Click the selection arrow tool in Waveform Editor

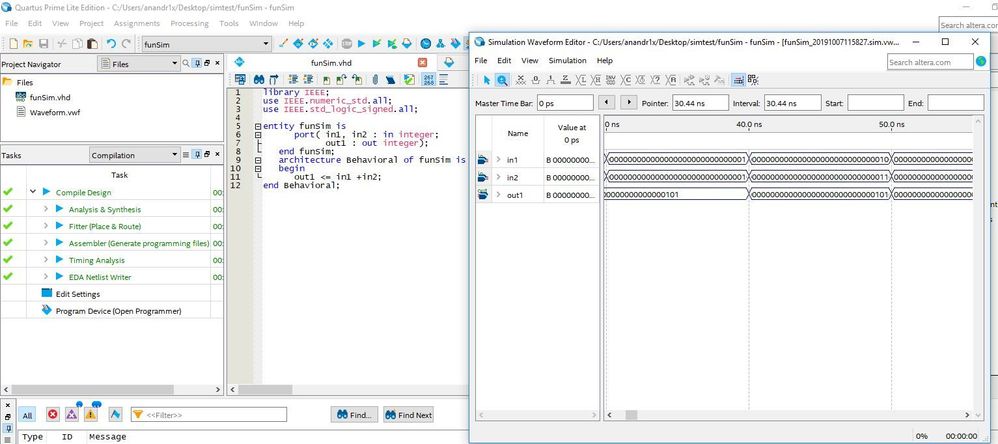point(487,80)
